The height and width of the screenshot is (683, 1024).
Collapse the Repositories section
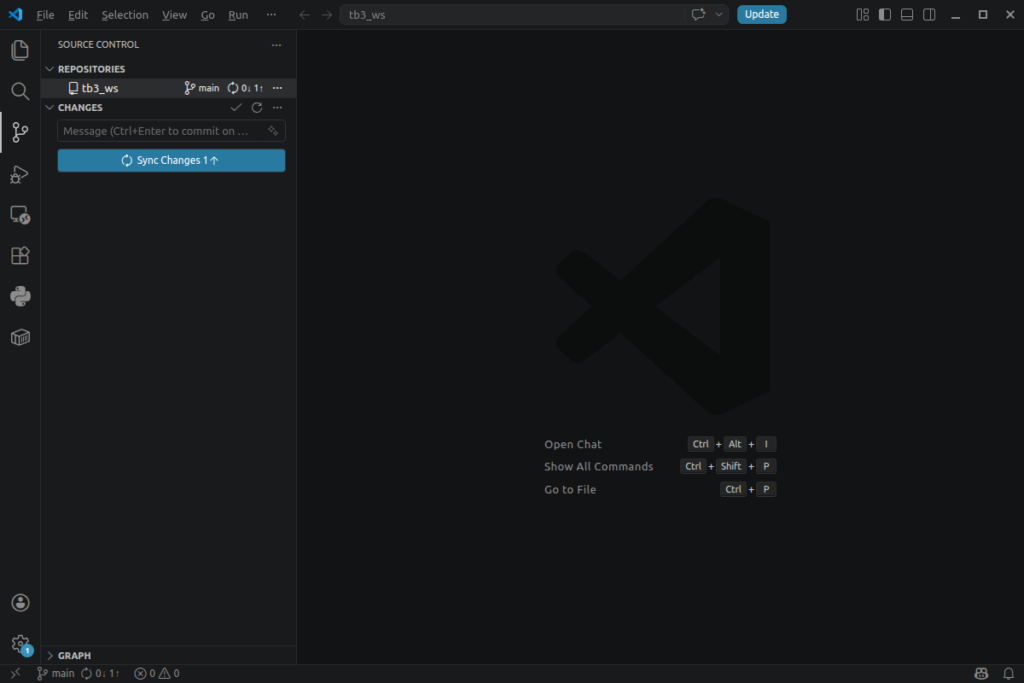pos(50,69)
